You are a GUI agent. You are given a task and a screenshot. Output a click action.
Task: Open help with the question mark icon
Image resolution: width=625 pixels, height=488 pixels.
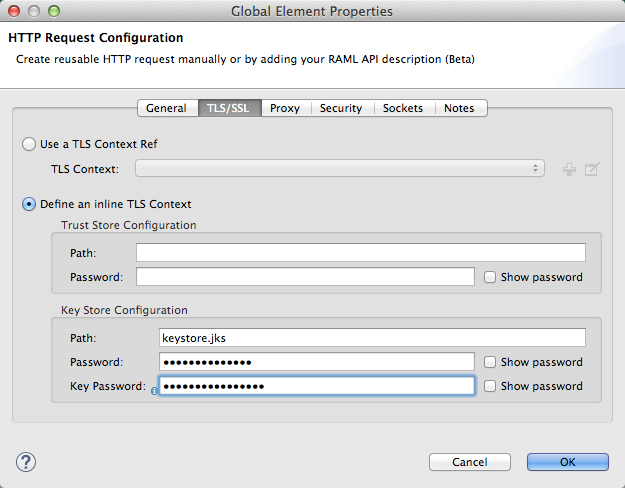[27, 461]
